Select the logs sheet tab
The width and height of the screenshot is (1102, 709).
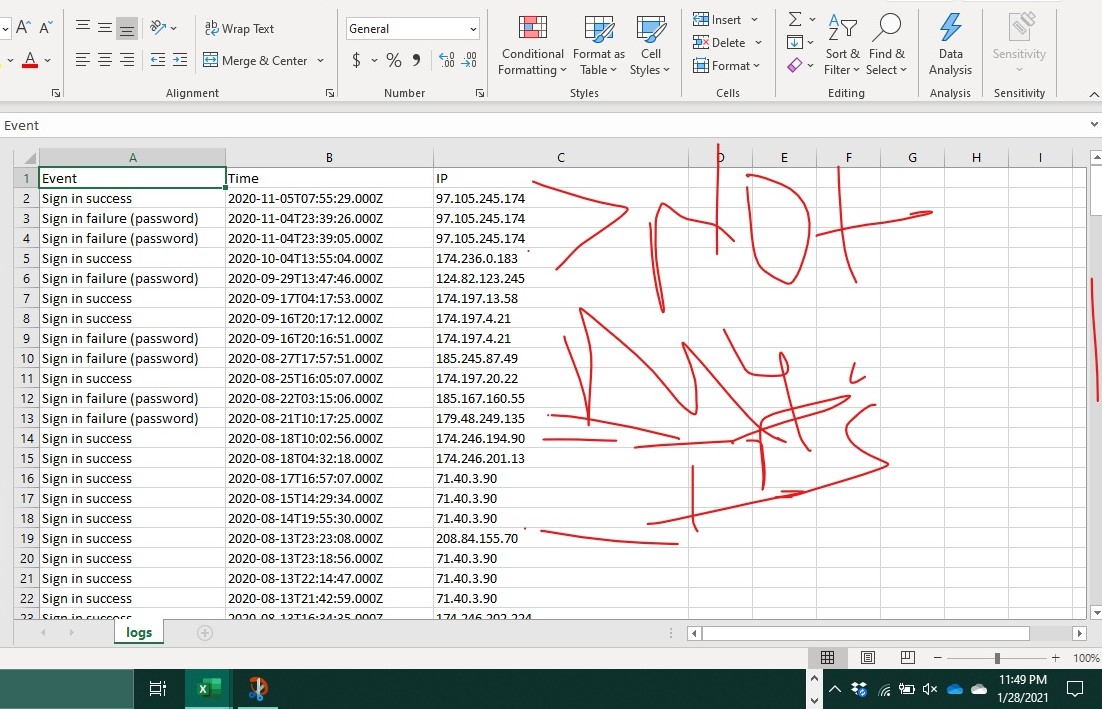point(139,633)
